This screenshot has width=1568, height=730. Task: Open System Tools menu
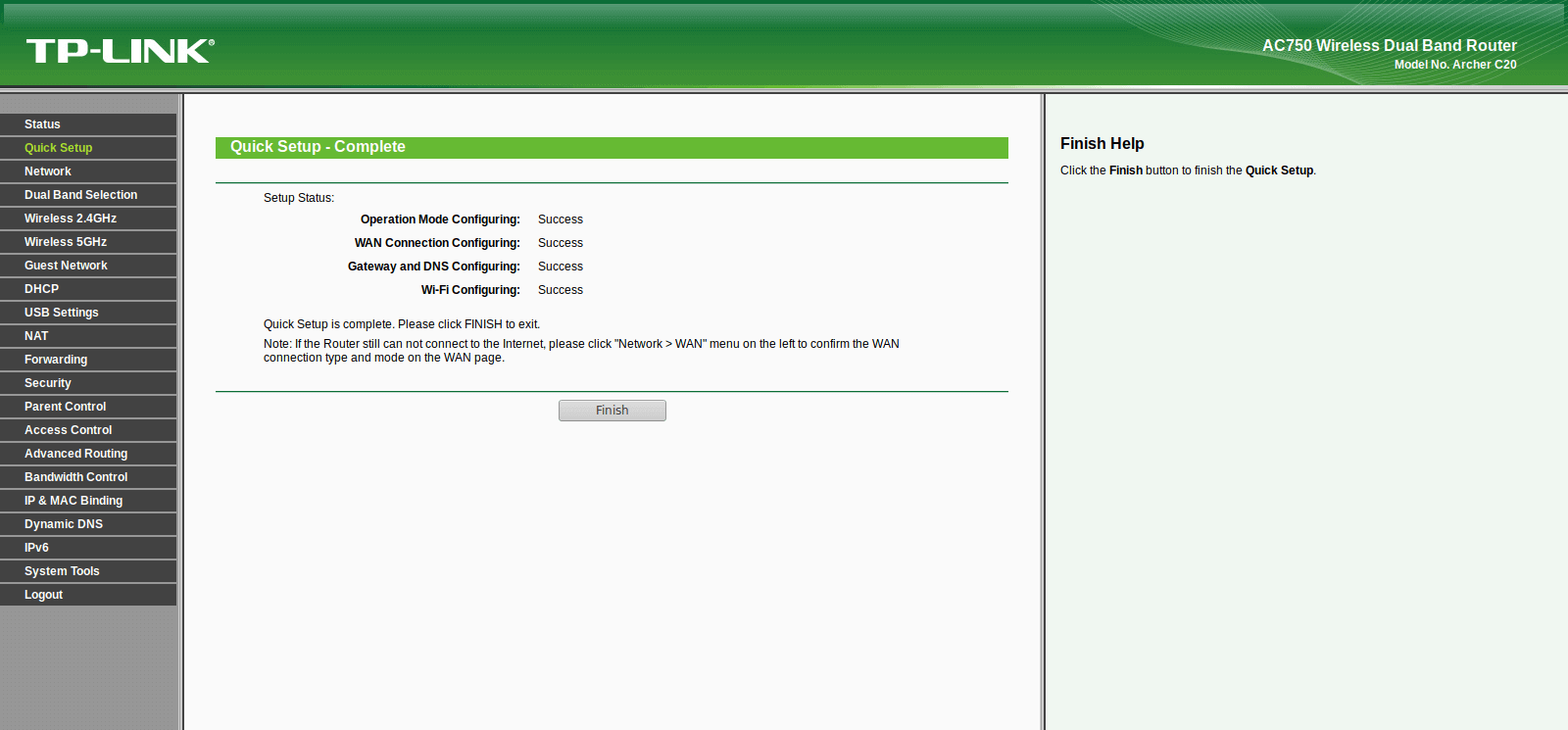point(88,571)
